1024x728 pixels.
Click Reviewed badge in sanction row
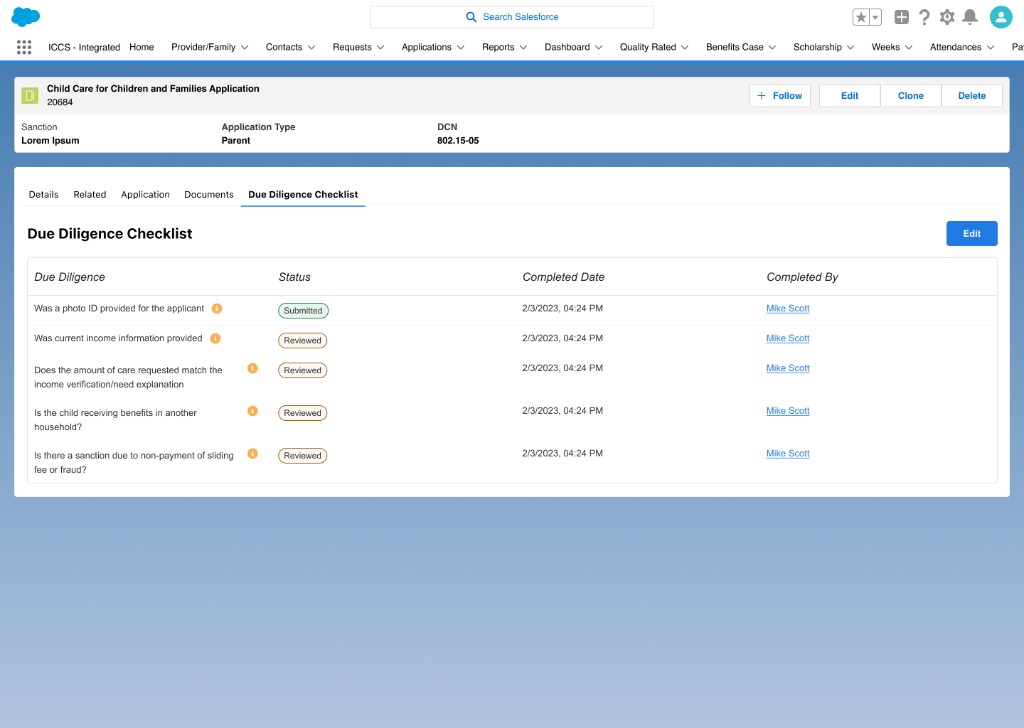(x=302, y=456)
